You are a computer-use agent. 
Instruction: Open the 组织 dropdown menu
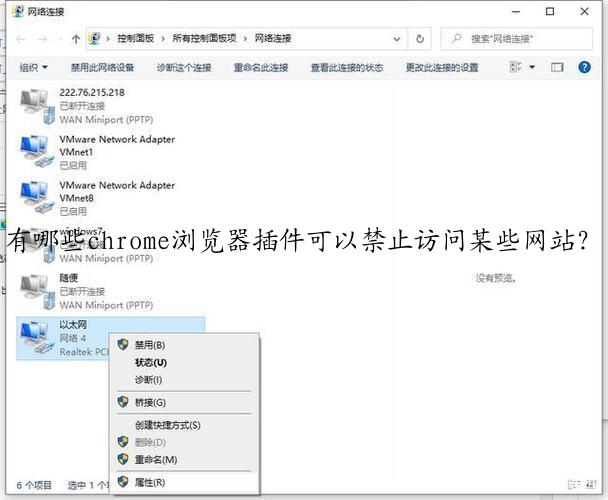click(x=33, y=67)
